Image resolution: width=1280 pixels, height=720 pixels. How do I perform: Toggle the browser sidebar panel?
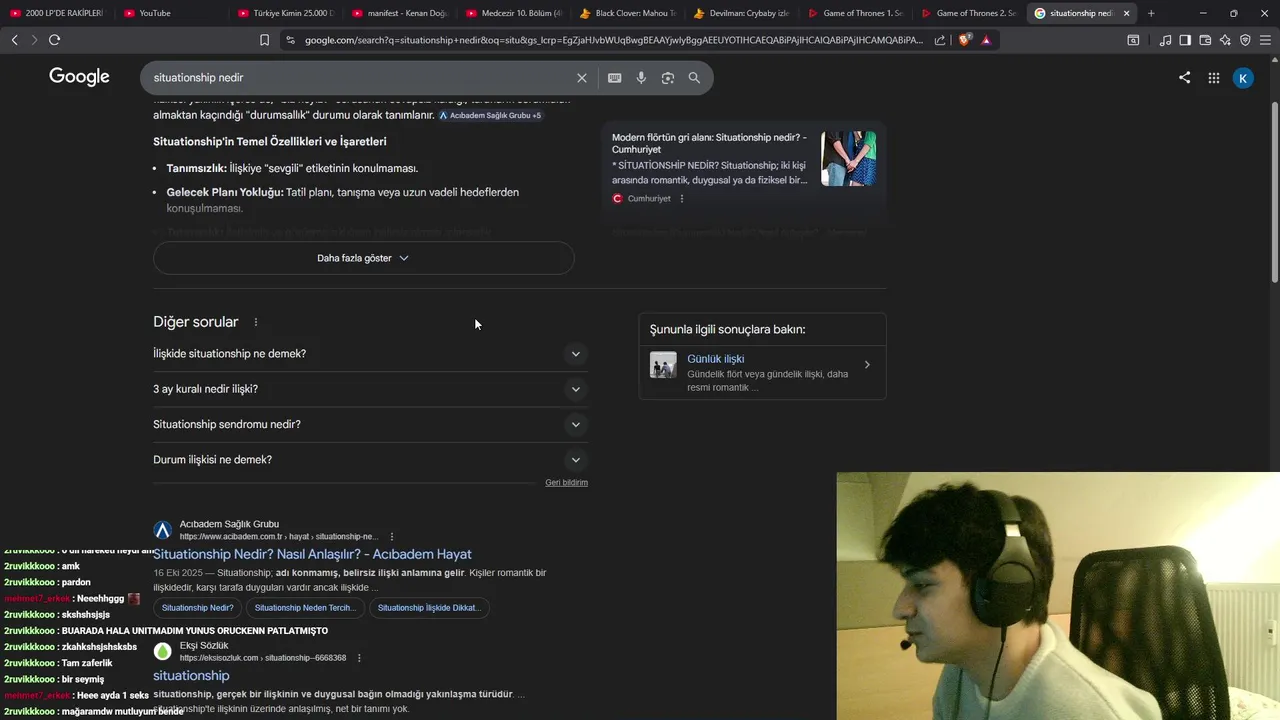[1185, 40]
